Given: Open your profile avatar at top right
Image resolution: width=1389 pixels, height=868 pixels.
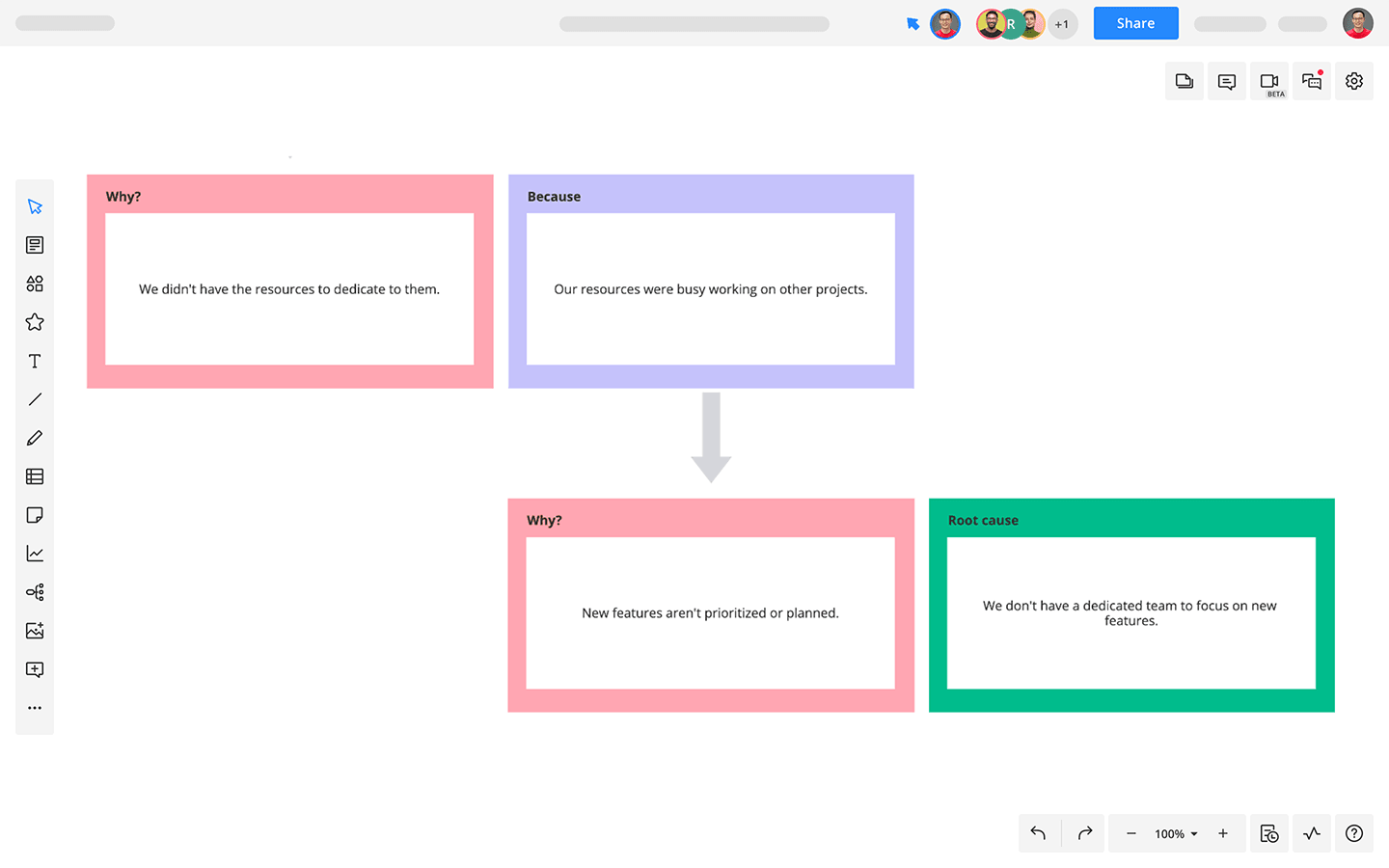Looking at the screenshot, I should tap(1358, 23).
